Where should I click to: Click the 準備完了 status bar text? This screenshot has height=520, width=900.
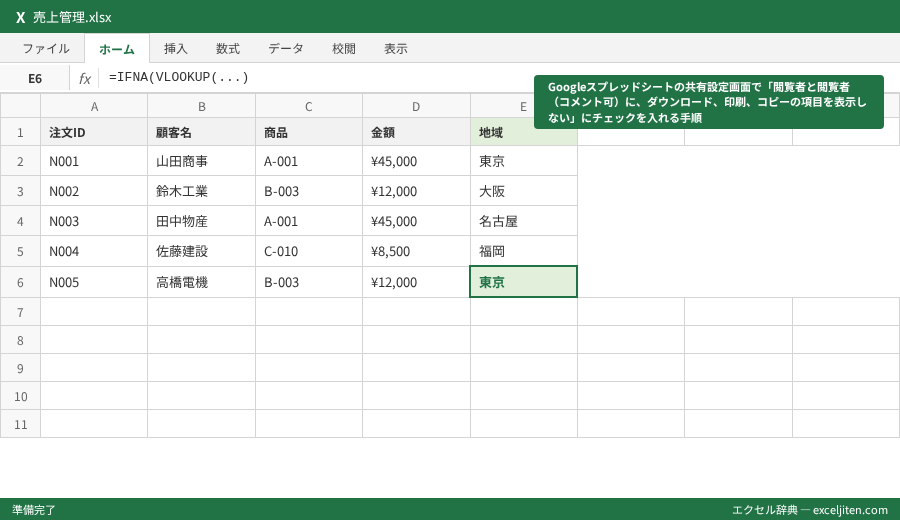click(34, 510)
